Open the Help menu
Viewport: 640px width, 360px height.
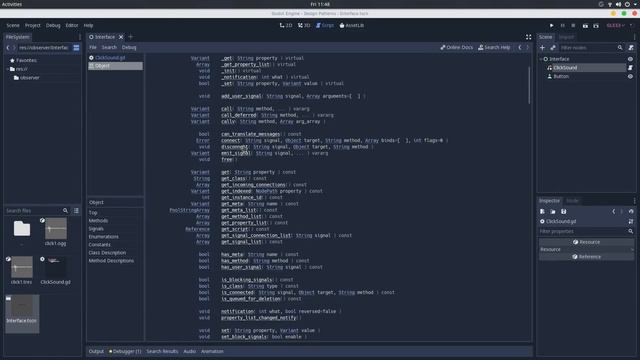pos(88,25)
